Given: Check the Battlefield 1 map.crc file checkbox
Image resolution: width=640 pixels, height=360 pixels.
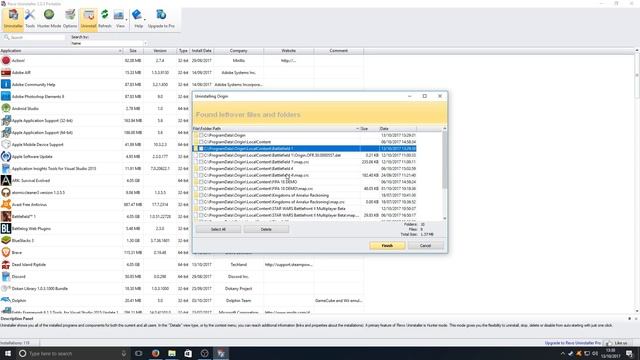Looking at the screenshot, I should tap(201, 162).
